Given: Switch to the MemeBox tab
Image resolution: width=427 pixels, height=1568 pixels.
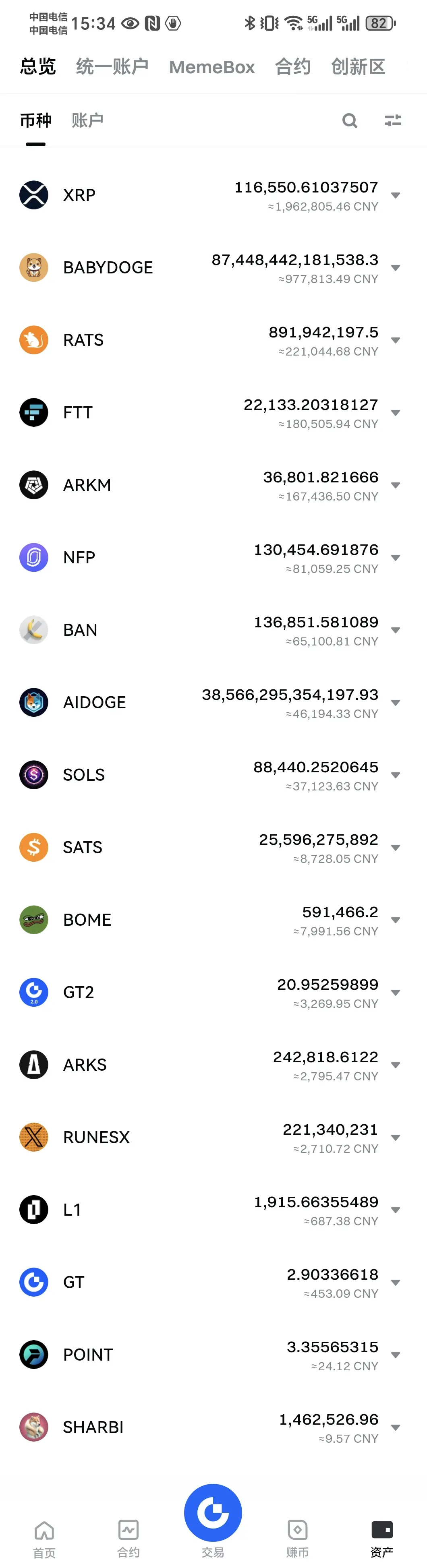Looking at the screenshot, I should [x=212, y=67].
